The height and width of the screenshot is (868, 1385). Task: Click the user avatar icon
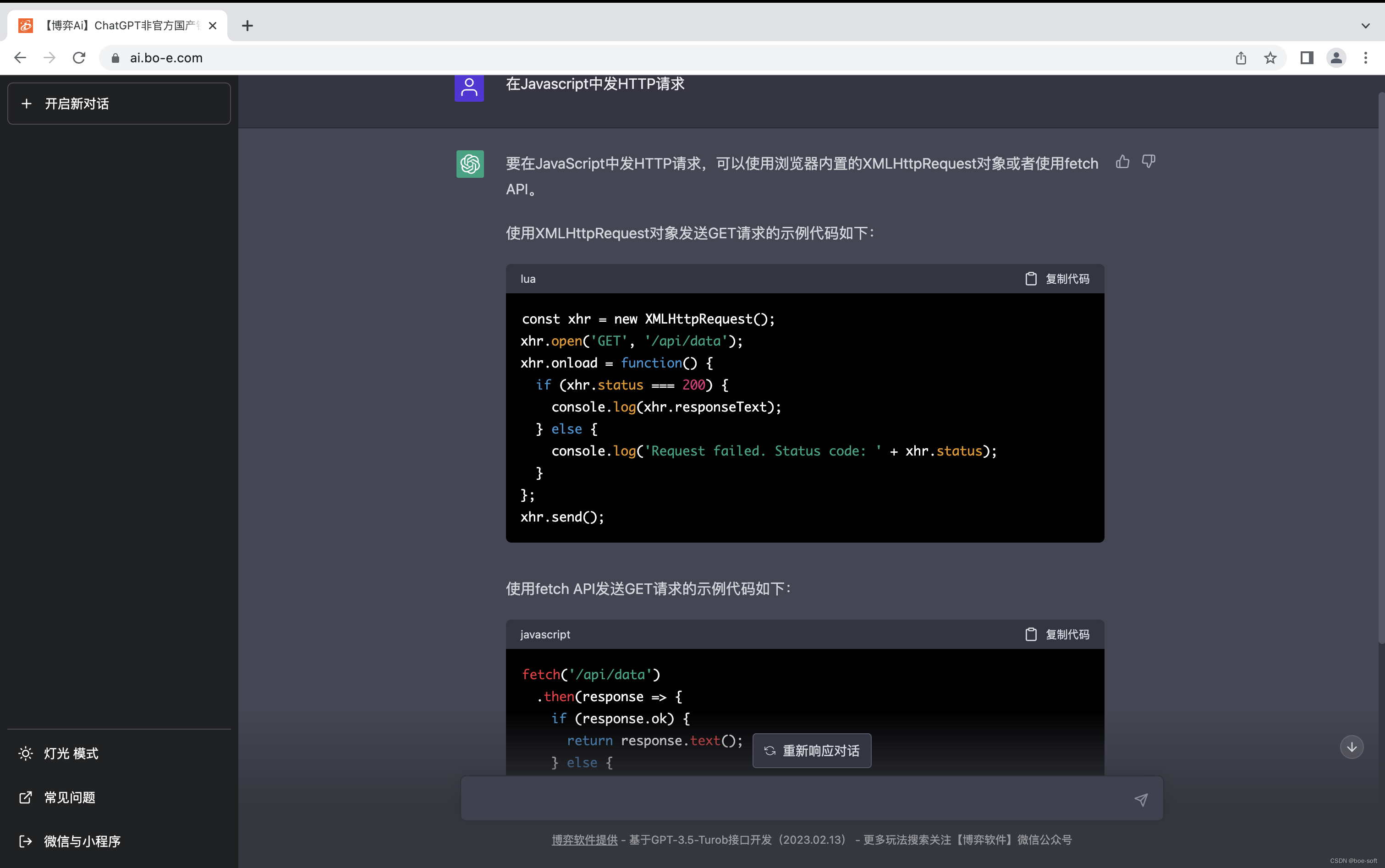click(x=469, y=88)
